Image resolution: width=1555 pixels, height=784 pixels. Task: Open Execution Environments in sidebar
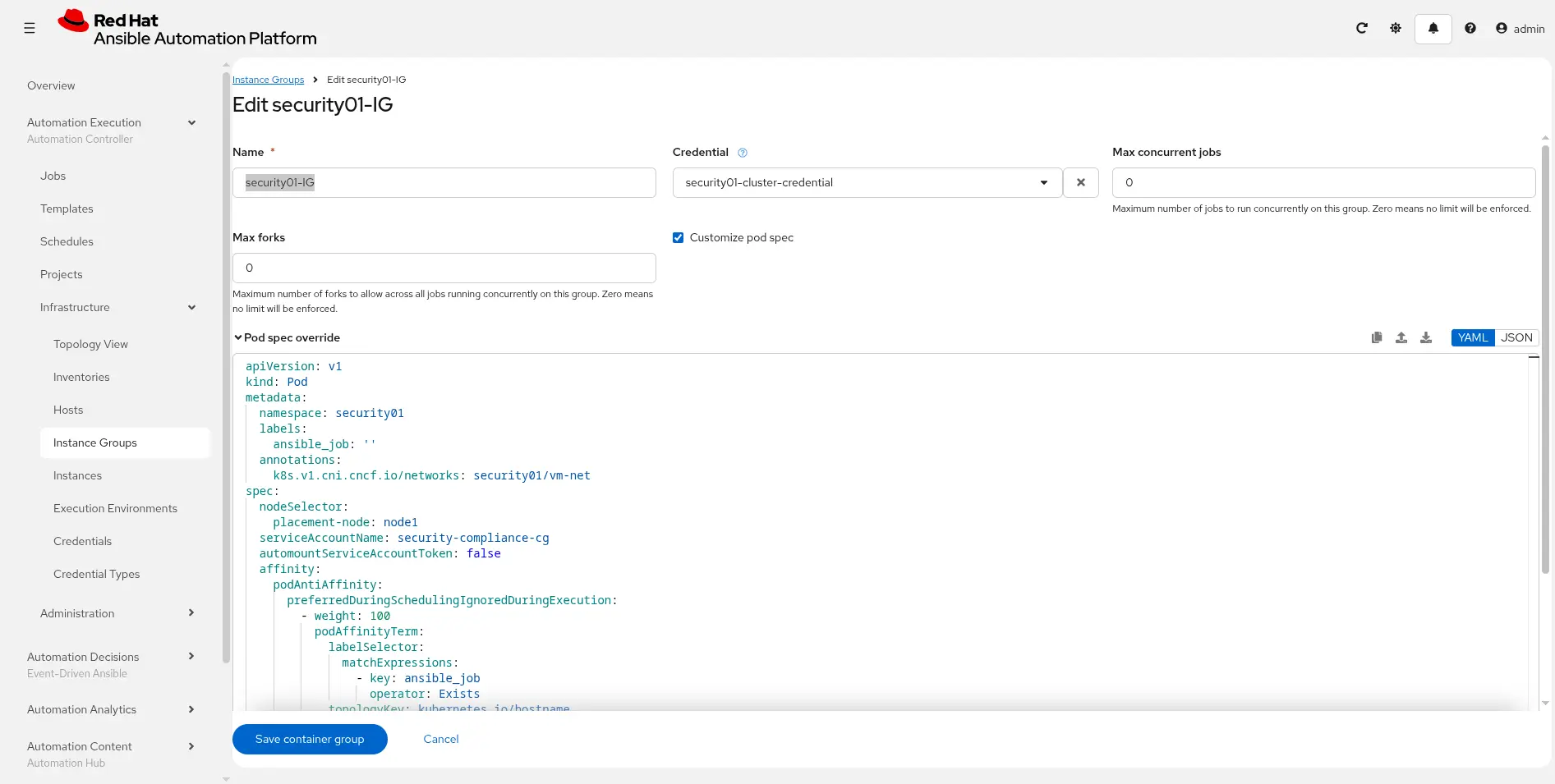[x=115, y=509]
